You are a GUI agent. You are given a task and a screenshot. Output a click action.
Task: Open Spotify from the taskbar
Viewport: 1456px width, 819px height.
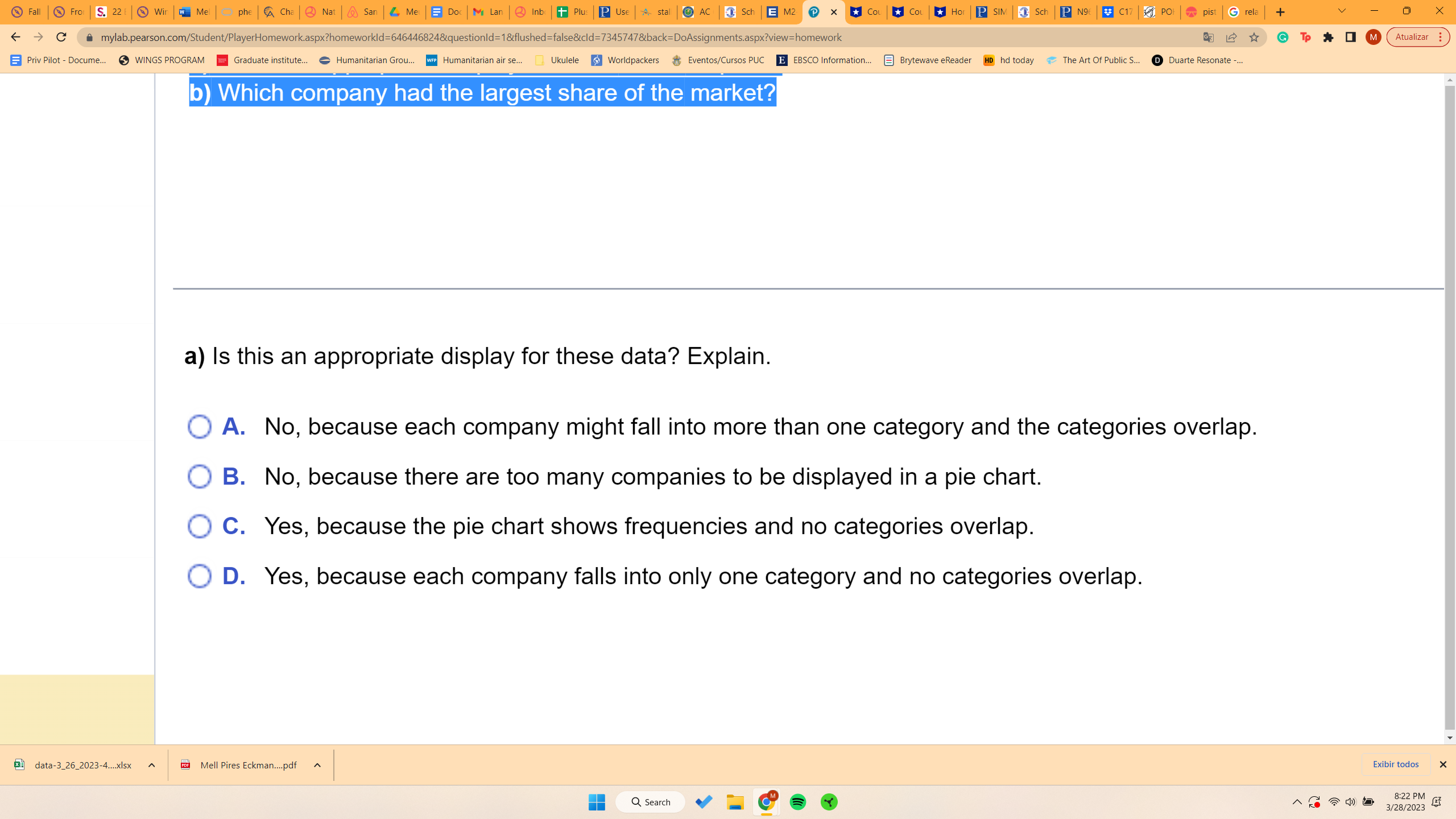[797, 801]
